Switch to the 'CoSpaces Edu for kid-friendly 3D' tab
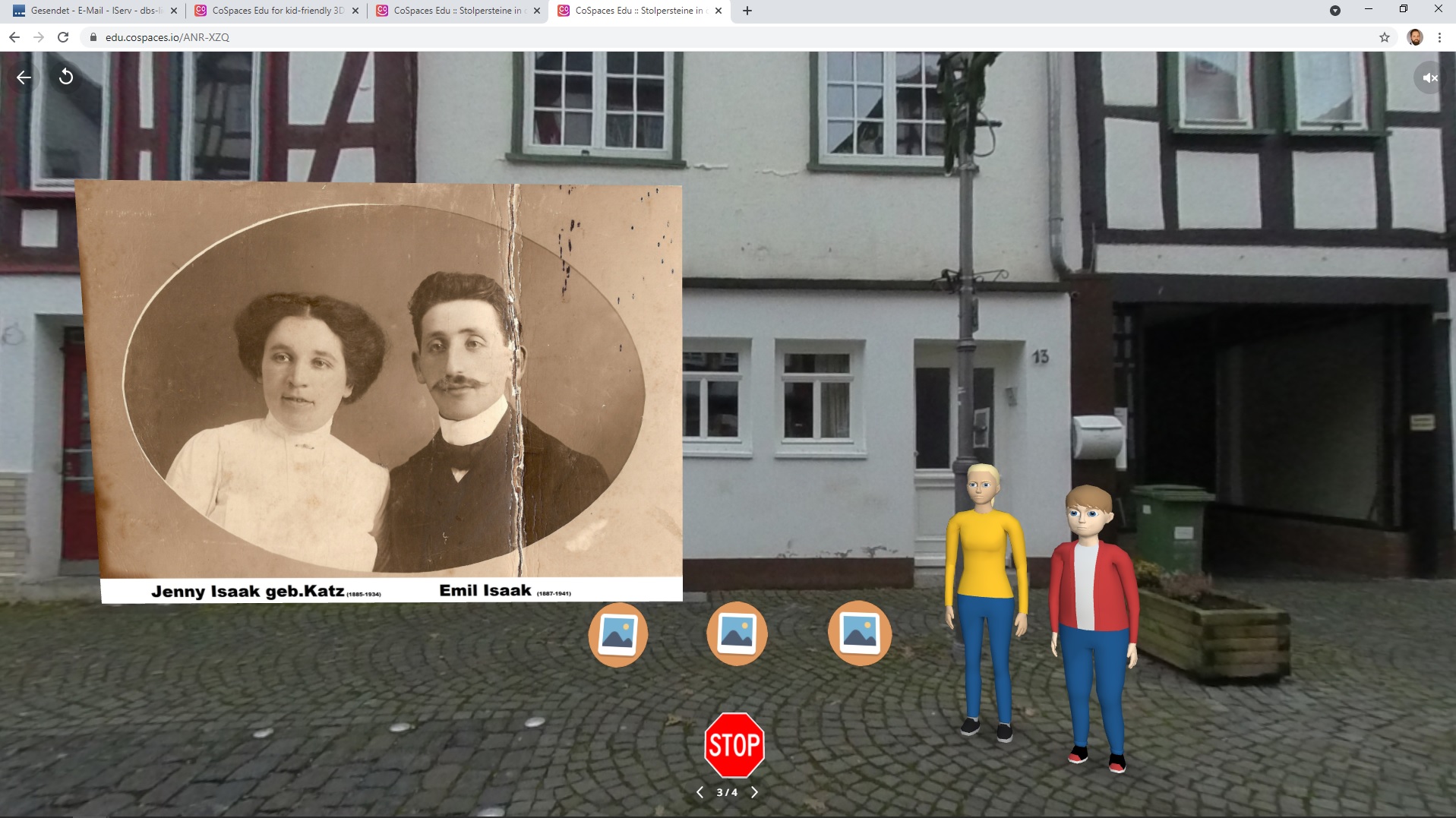 point(273,11)
